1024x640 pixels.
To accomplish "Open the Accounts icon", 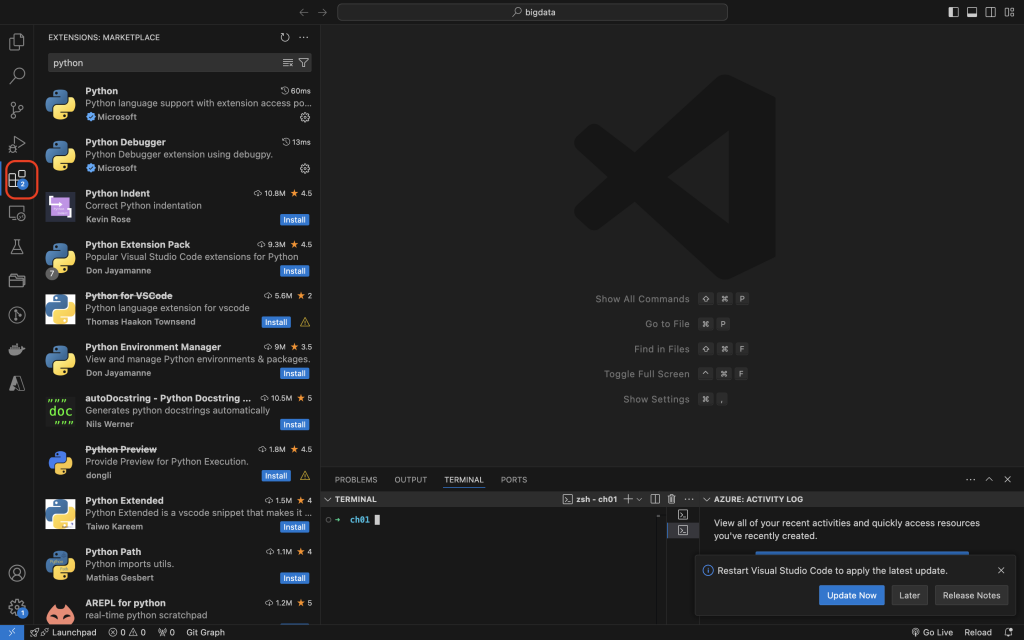I will [x=17, y=573].
